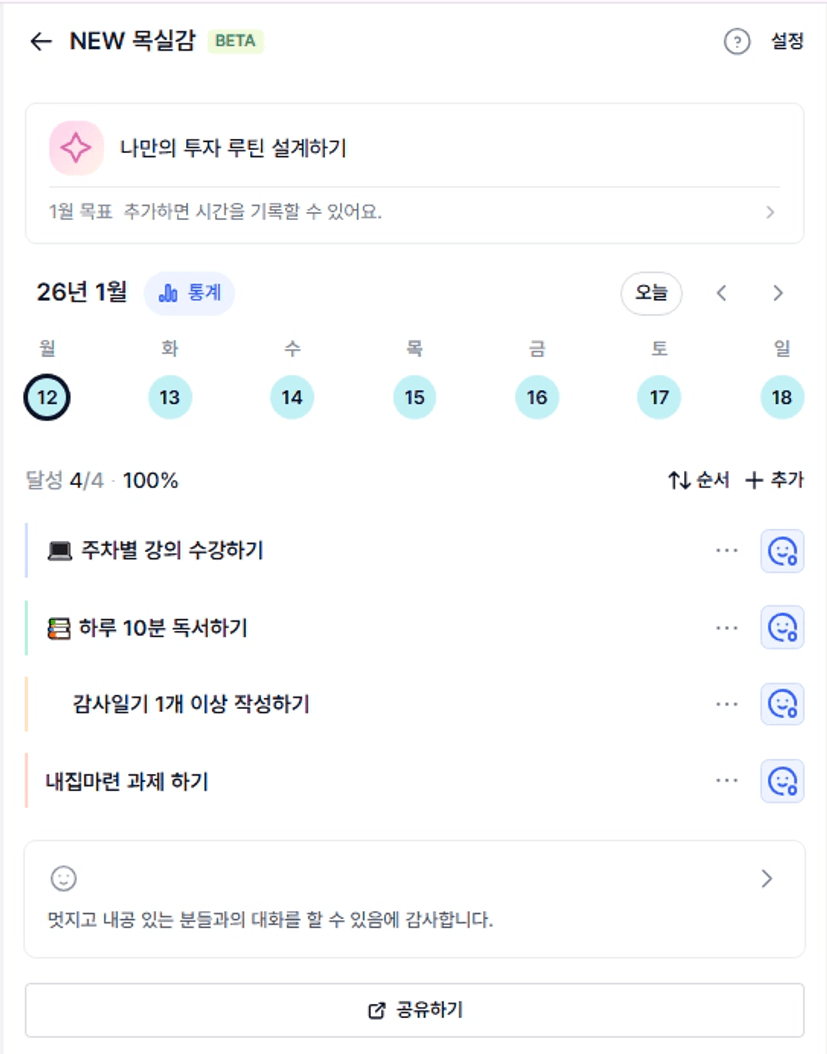This screenshot has height=1054, width=827.
Task: Expand the gratitude note with right chevron
Action: coord(767,879)
